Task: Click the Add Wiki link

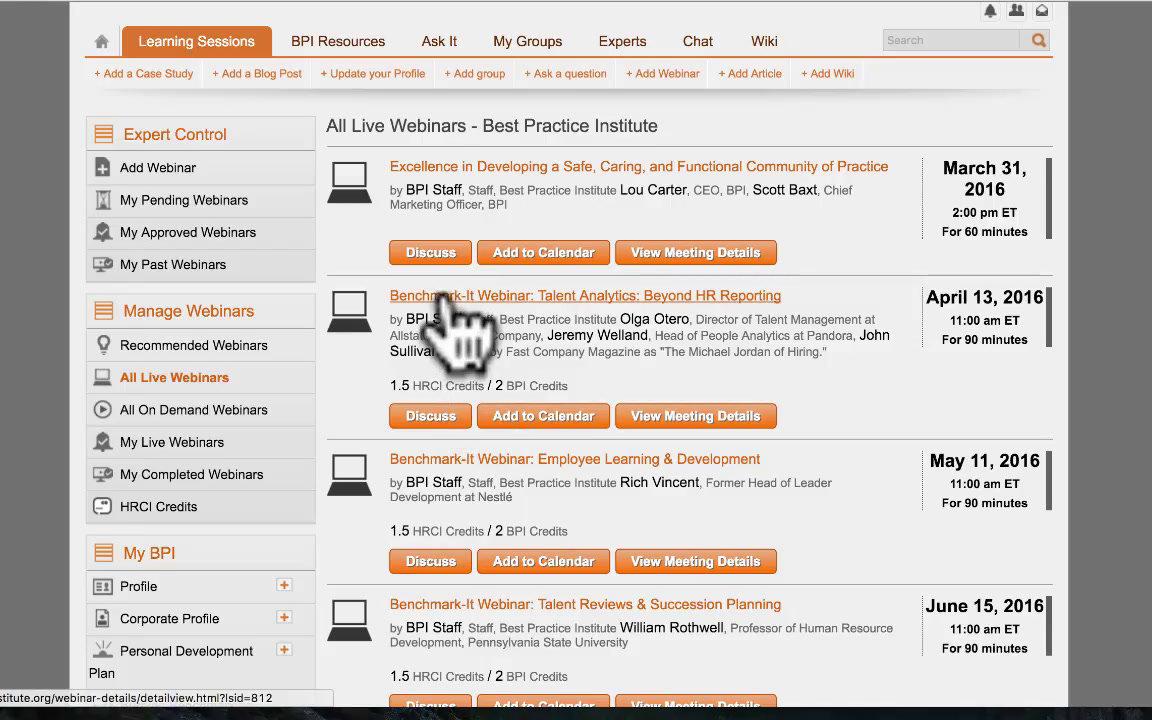Action: pos(827,73)
